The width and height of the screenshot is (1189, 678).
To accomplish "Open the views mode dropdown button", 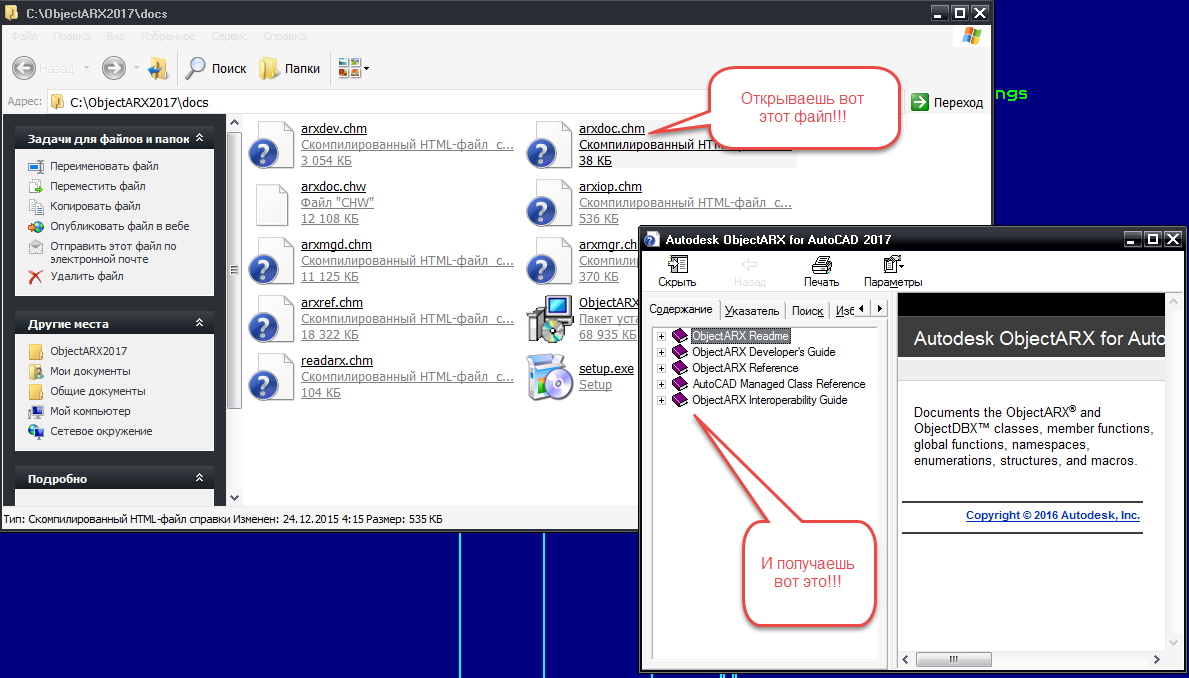I will click(x=354, y=68).
